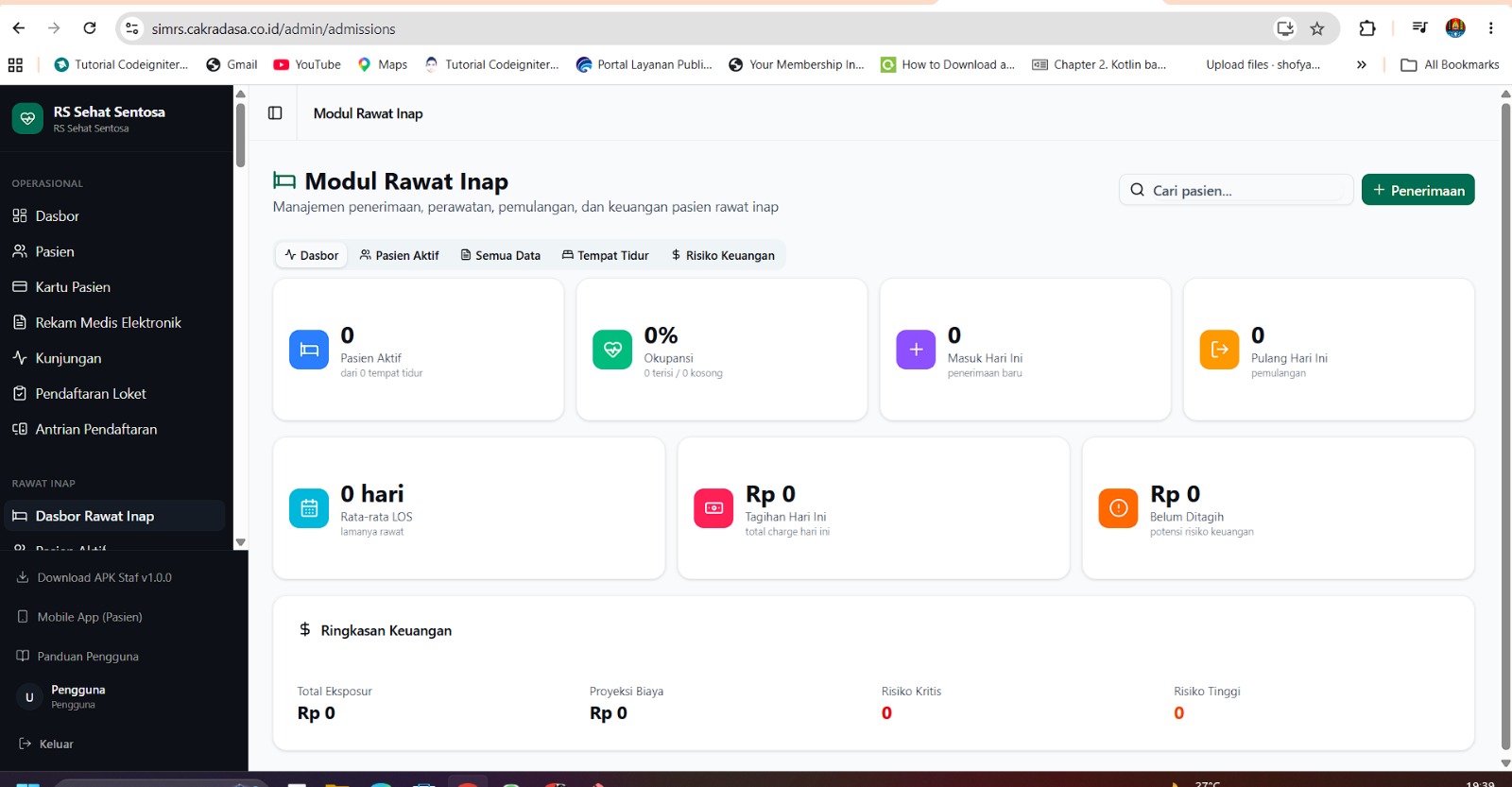Open the Panduan Pengguna link

pyautogui.click(x=78, y=657)
